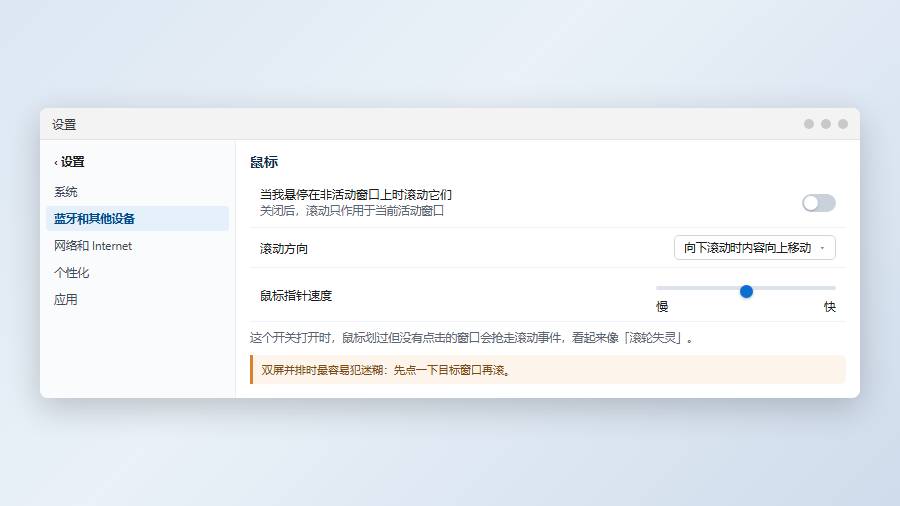Click the 当我悬停在非活动窗口上时滚动它们 label
Screen dimensions: 900x506
pos(356,195)
